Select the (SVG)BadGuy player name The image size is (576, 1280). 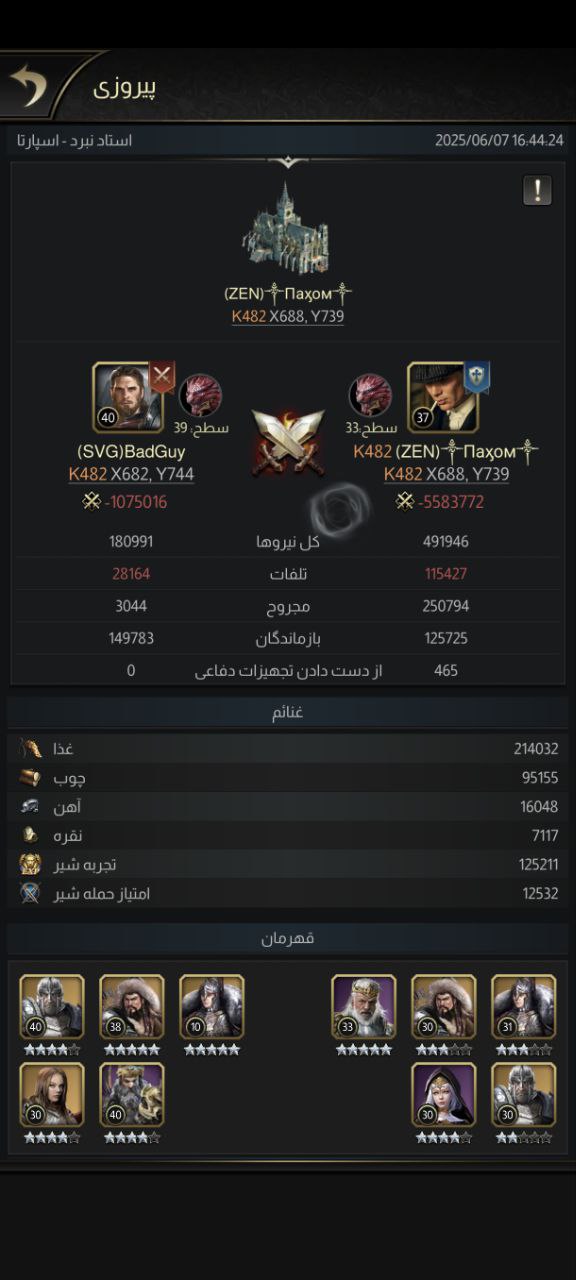point(131,452)
